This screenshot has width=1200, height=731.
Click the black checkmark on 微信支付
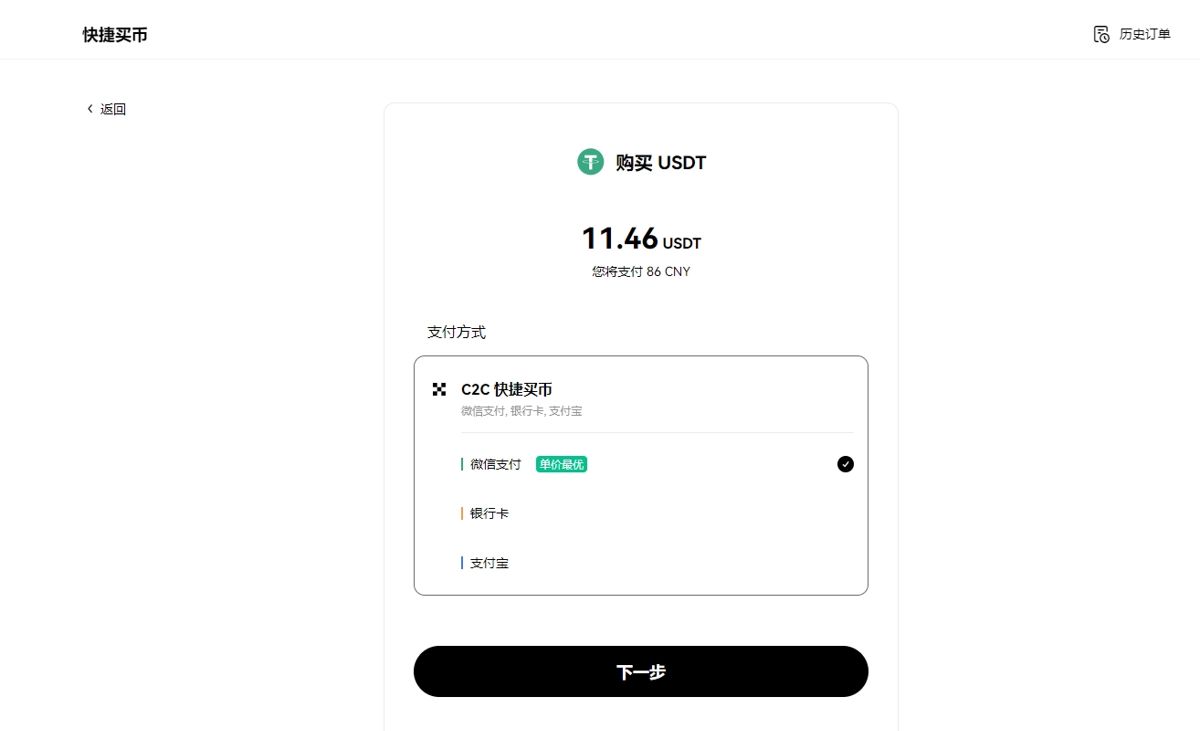(x=845, y=464)
